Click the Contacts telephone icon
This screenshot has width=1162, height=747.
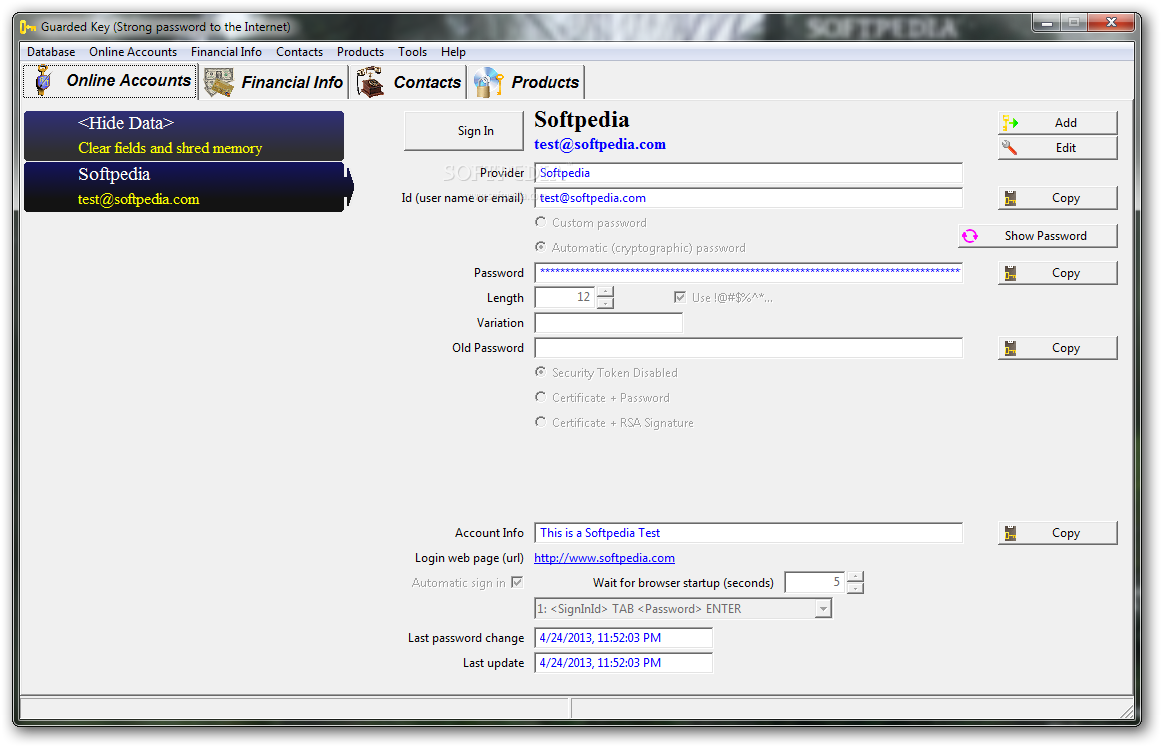click(x=370, y=82)
